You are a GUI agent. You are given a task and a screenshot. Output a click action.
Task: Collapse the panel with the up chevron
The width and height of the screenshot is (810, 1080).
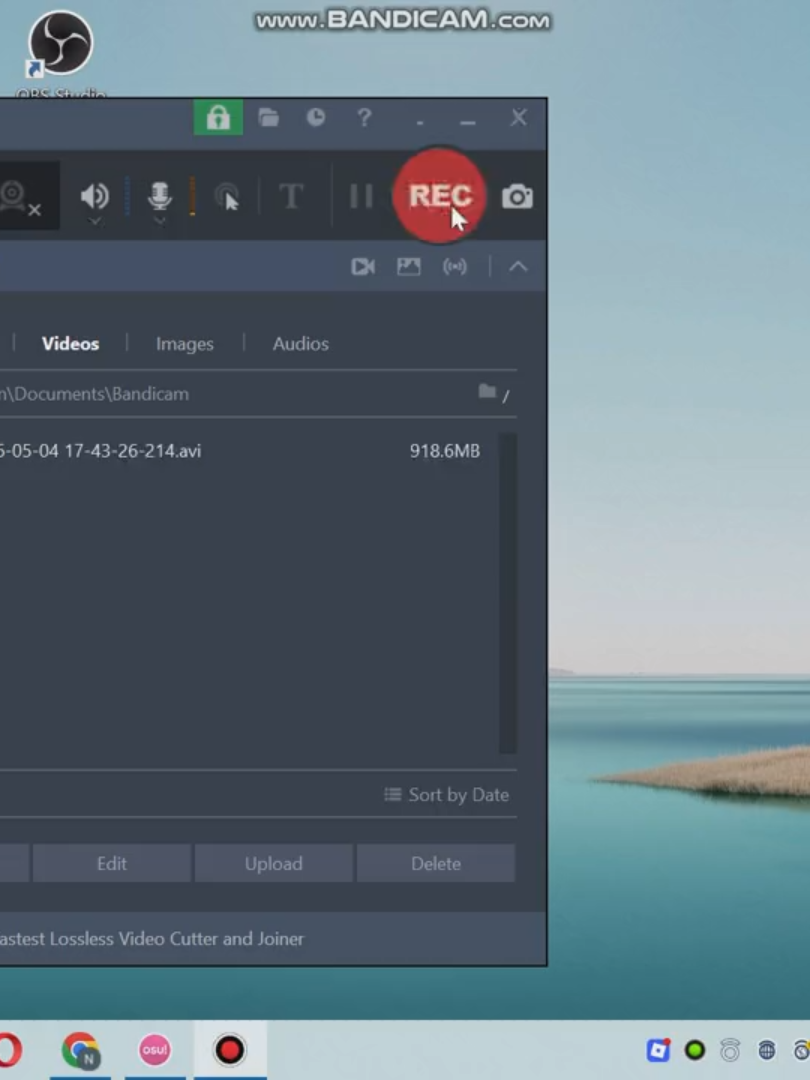tap(519, 267)
